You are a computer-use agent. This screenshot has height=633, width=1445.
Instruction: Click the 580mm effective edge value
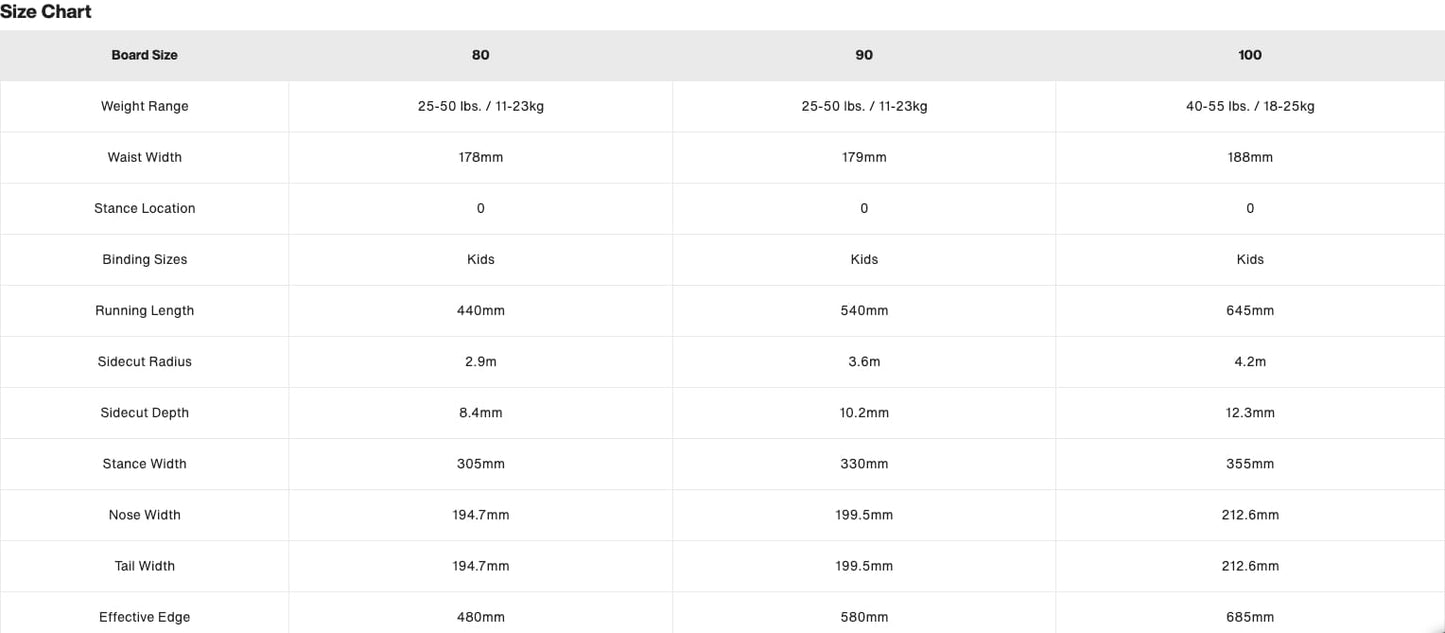864,617
